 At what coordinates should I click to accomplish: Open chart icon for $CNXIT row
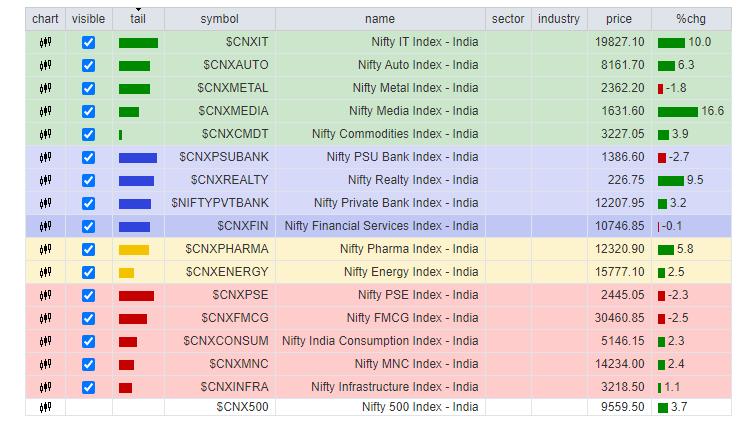(x=45, y=43)
